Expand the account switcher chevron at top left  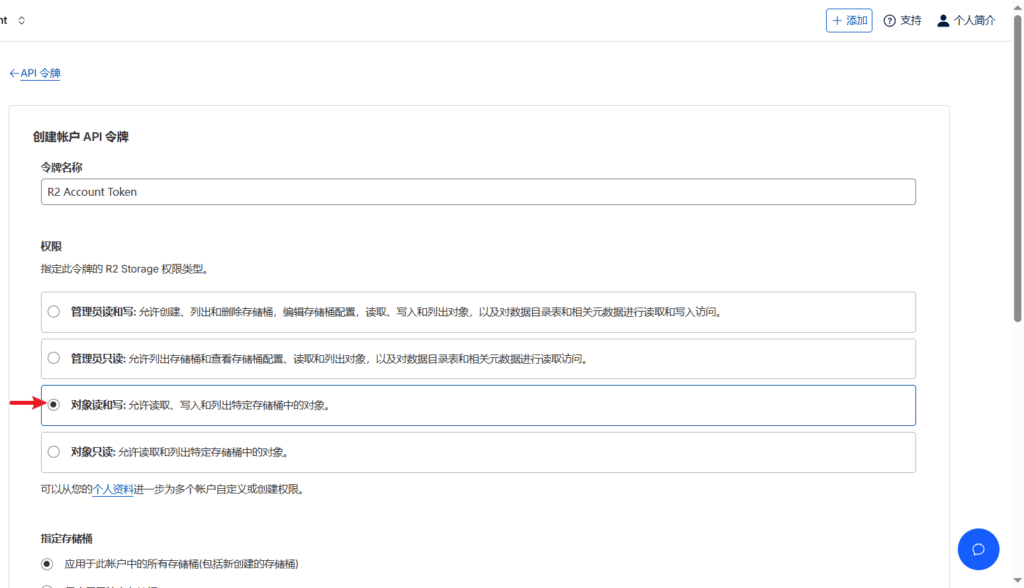click(22, 21)
